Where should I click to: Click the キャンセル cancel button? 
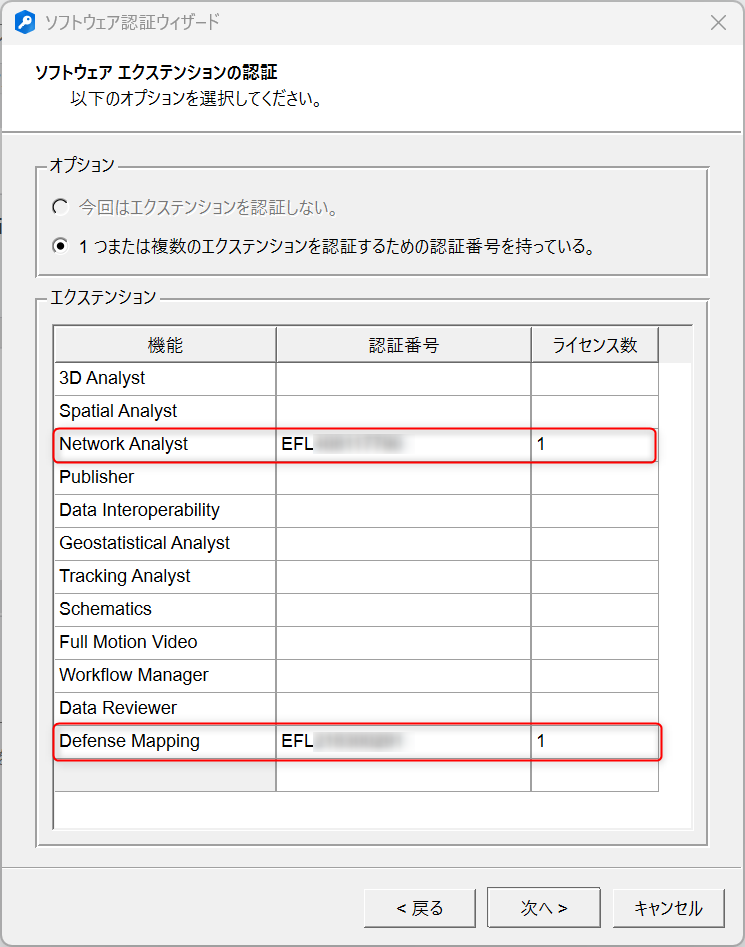coord(668,908)
